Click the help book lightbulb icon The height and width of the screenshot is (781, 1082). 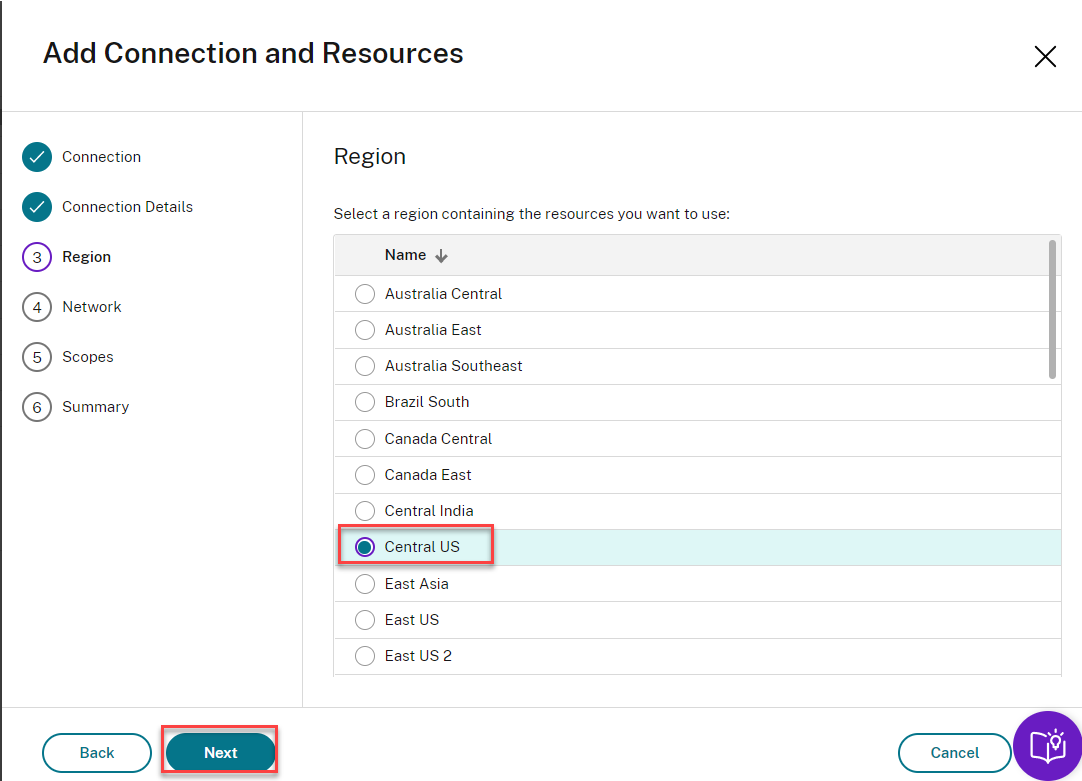tap(1048, 745)
